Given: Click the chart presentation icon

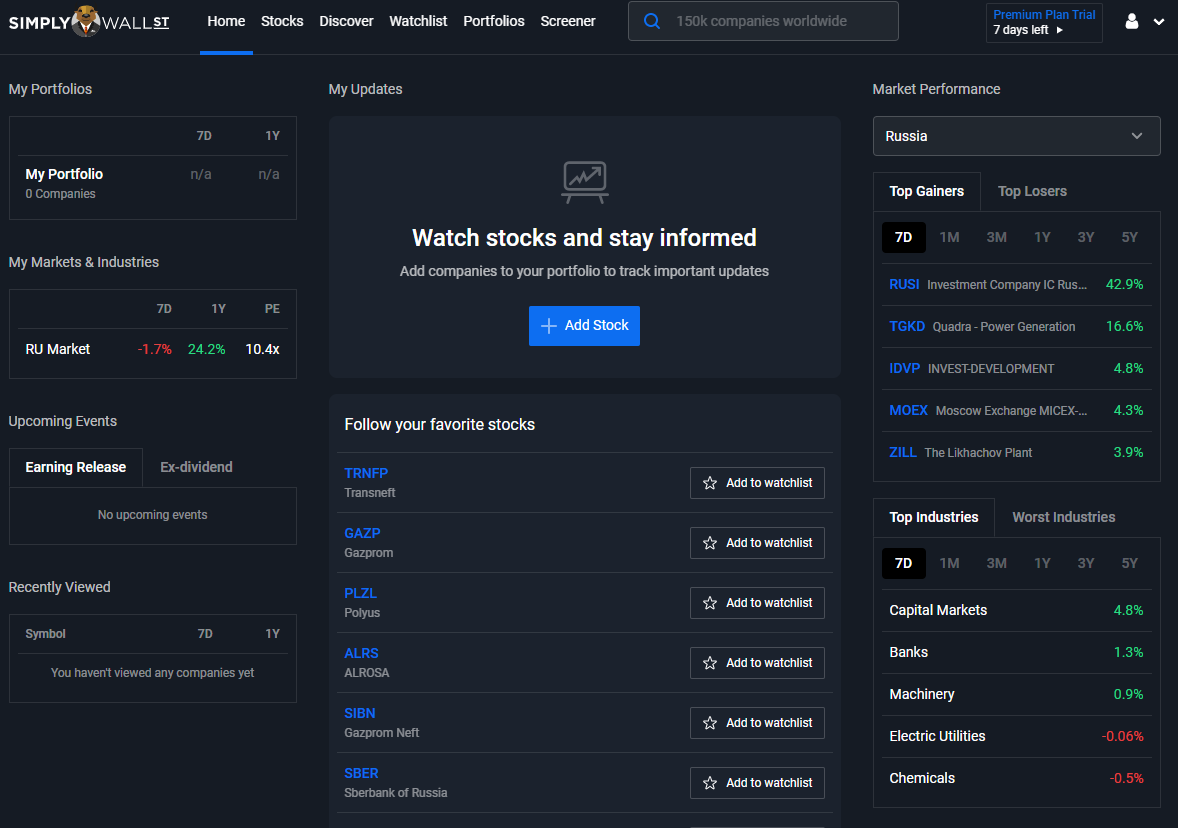Looking at the screenshot, I should click(x=584, y=182).
